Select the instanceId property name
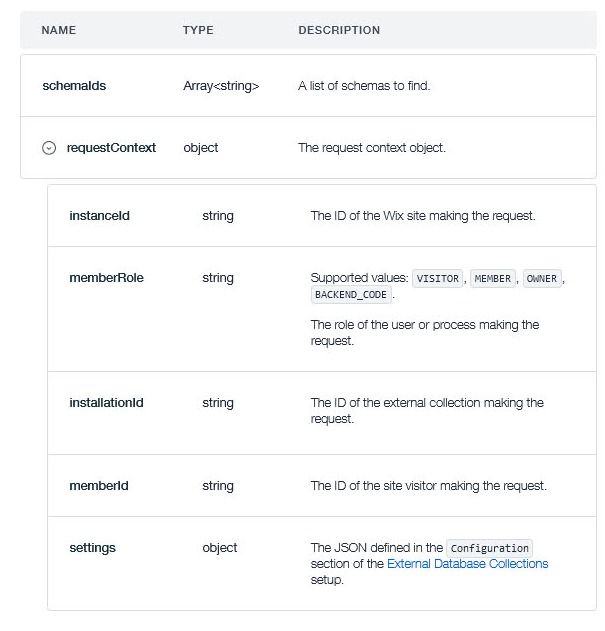 tap(99, 216)
